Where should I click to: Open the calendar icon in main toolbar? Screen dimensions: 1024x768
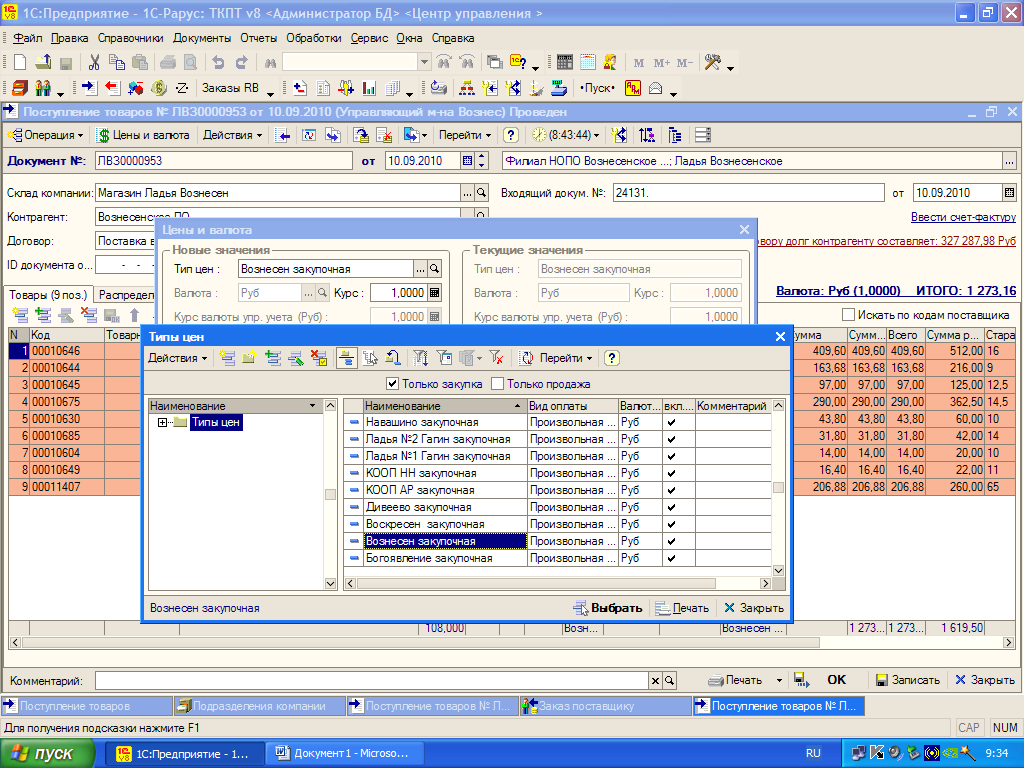pyautogui.click(x=588, y=63)
